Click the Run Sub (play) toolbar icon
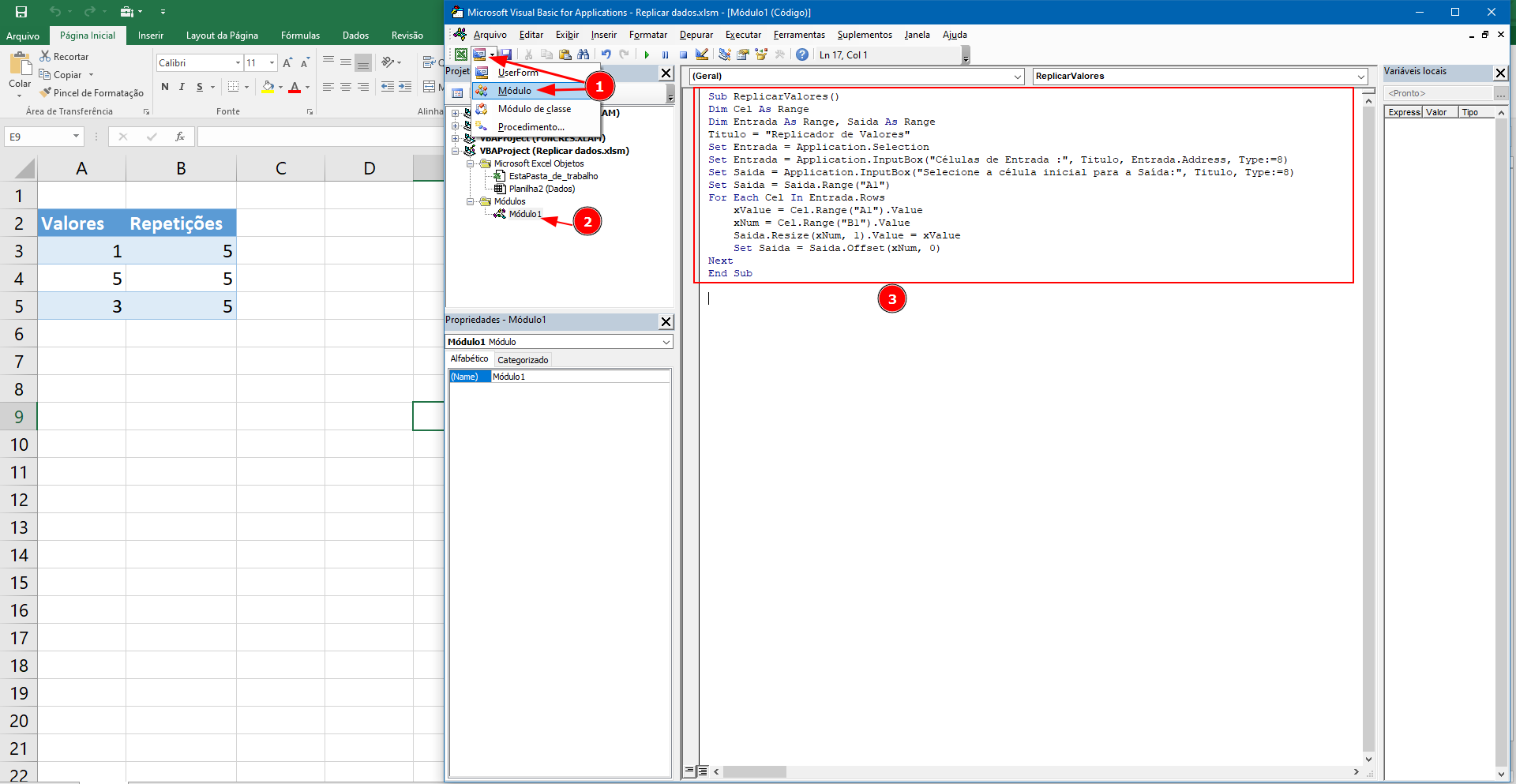This screenshot has height=784, width=1516. pos(647,54)
